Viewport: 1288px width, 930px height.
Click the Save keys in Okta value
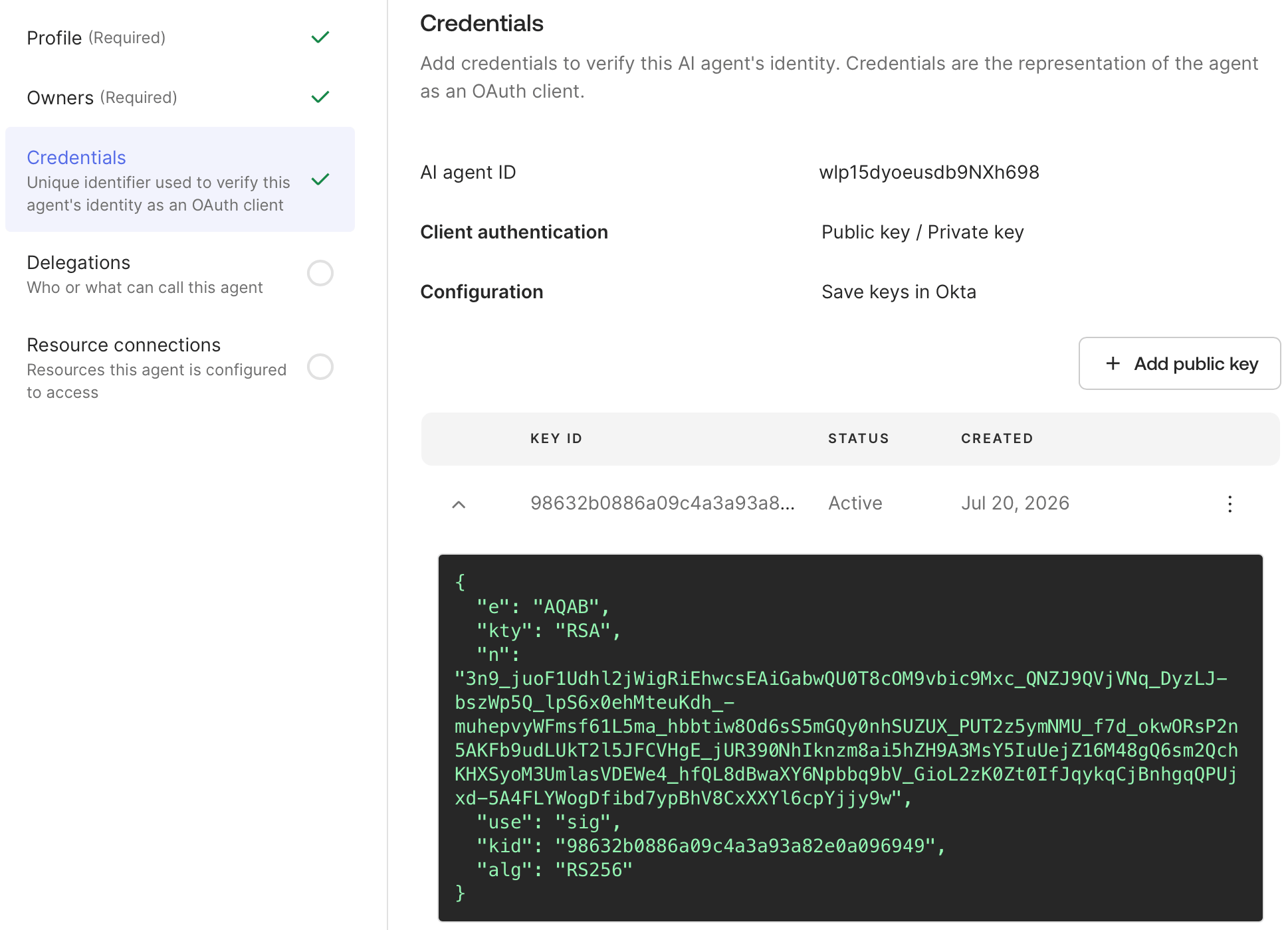[899, 292]
